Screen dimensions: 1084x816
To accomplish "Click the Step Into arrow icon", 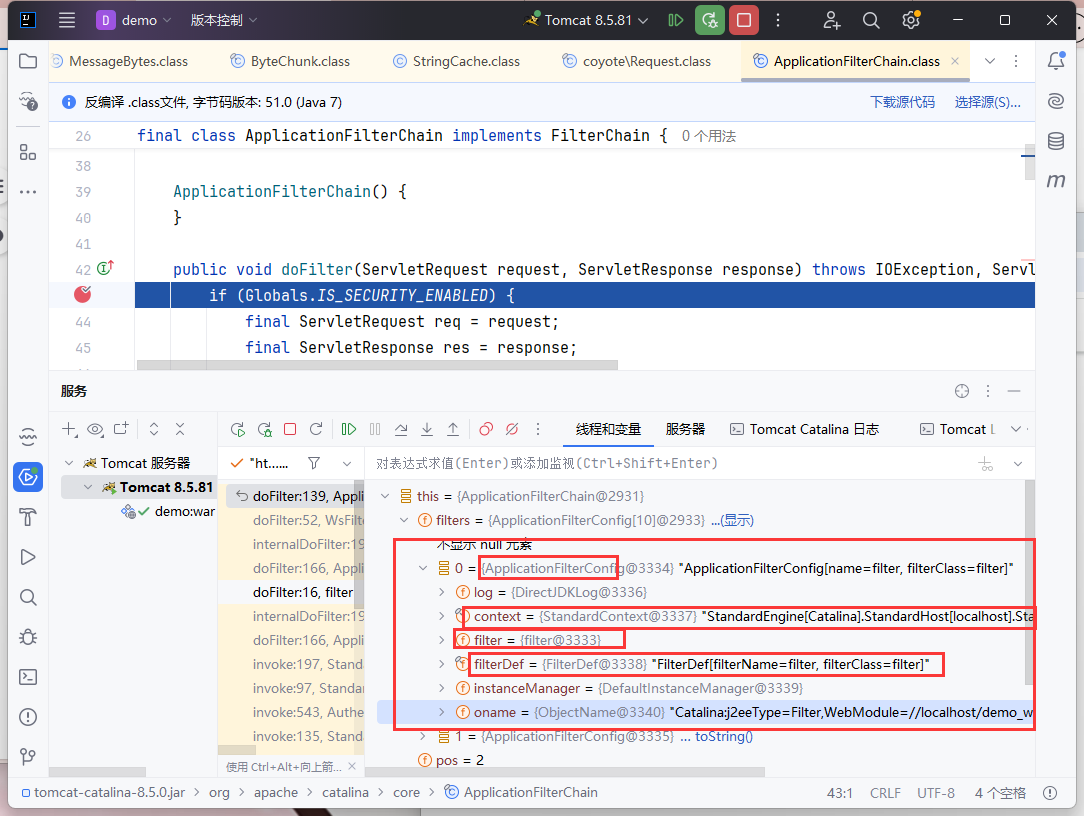I will coord(427,429).
